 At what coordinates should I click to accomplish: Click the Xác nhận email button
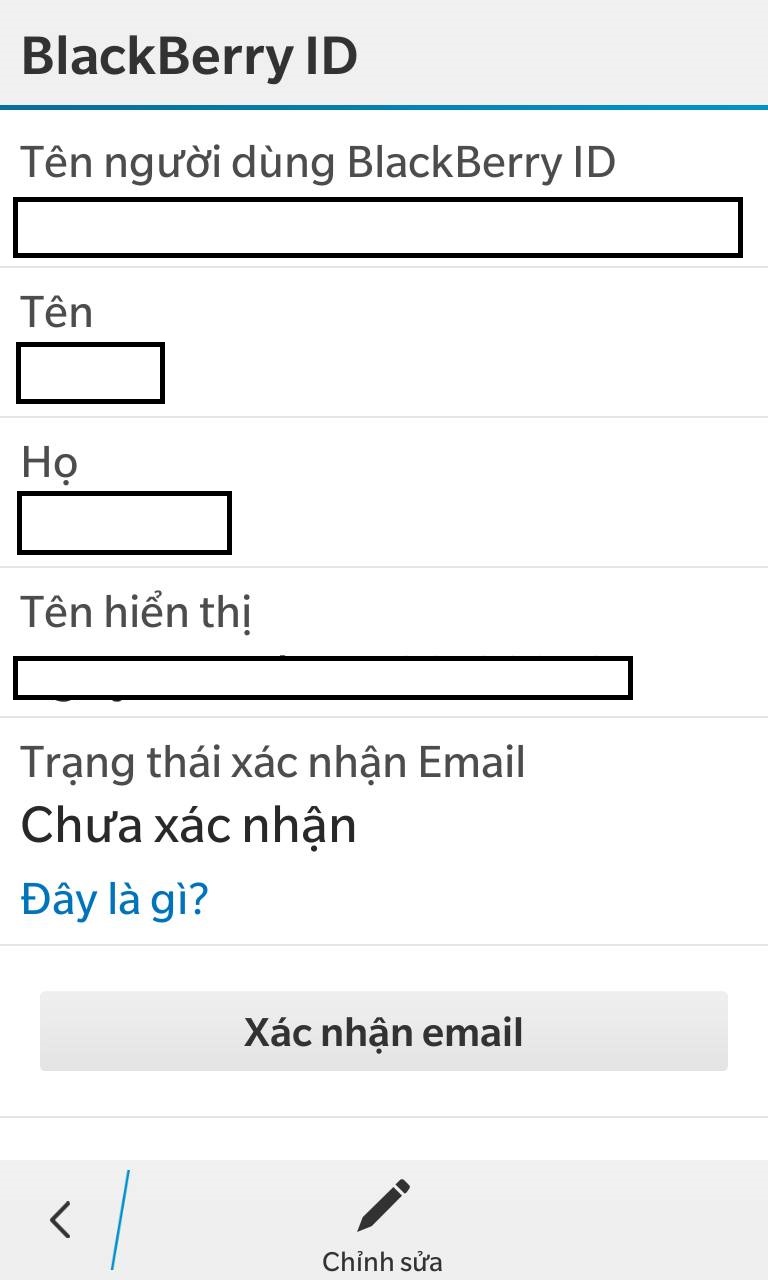tap(384, 1031)
